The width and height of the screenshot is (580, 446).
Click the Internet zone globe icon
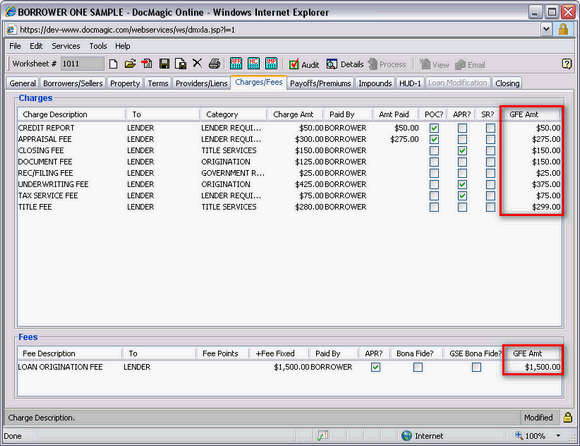point(407,436)
